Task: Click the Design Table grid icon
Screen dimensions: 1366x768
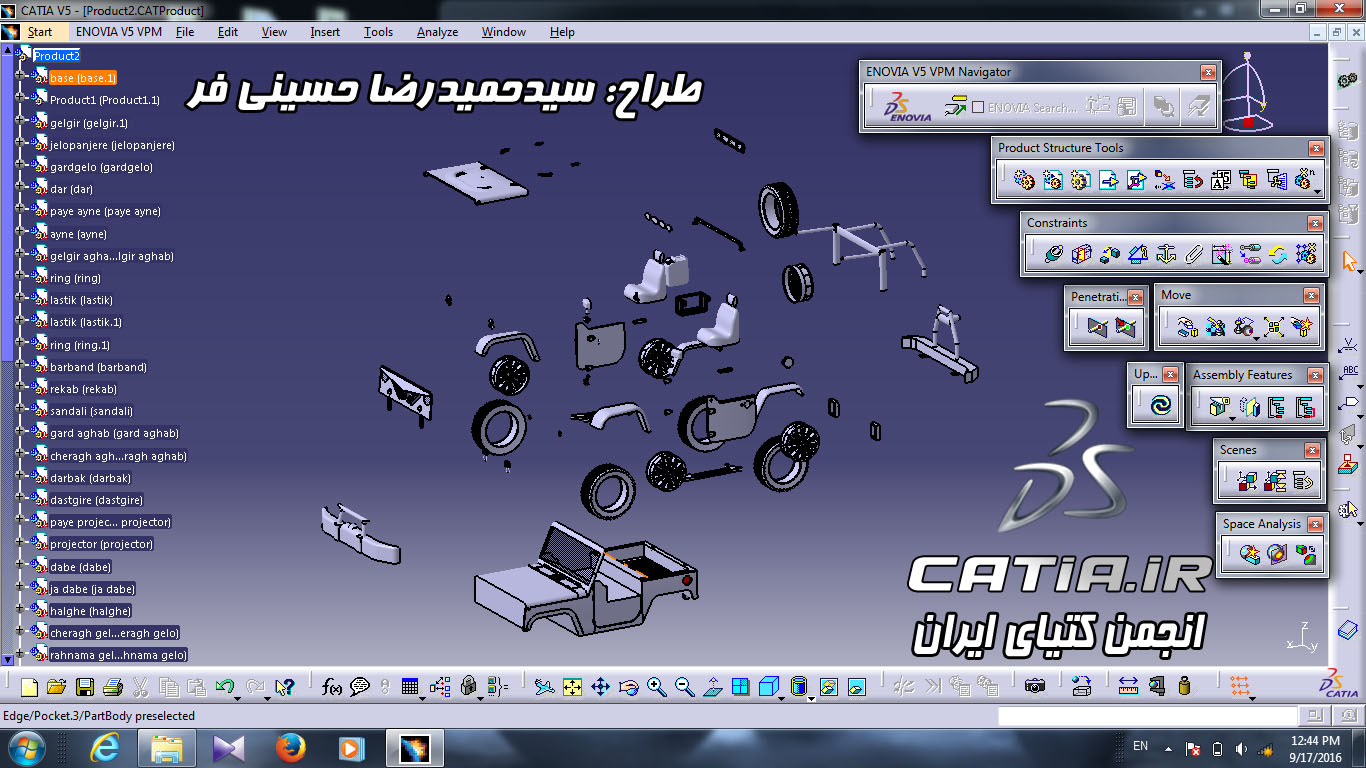Action: pyautogui.click(x=410, y=687)
